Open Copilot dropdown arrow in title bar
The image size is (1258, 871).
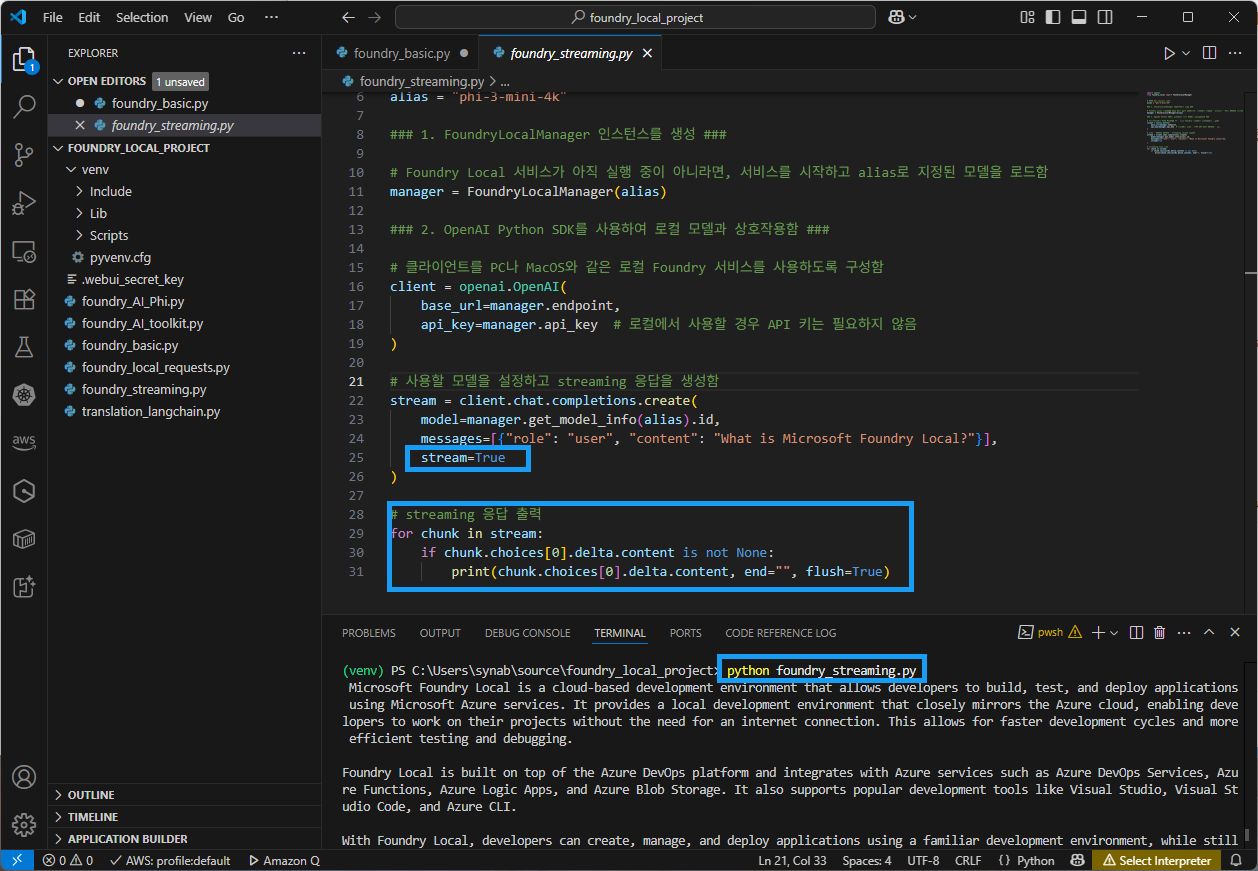click(x=913, y=17)
